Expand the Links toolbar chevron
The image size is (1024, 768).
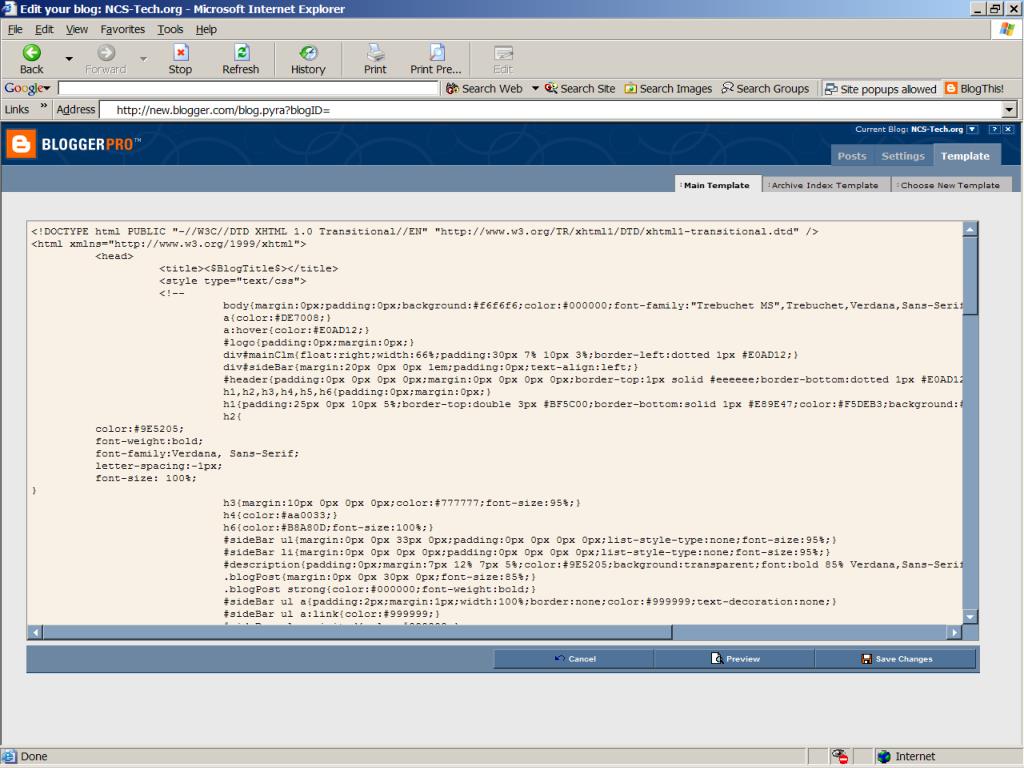point(44,106)
